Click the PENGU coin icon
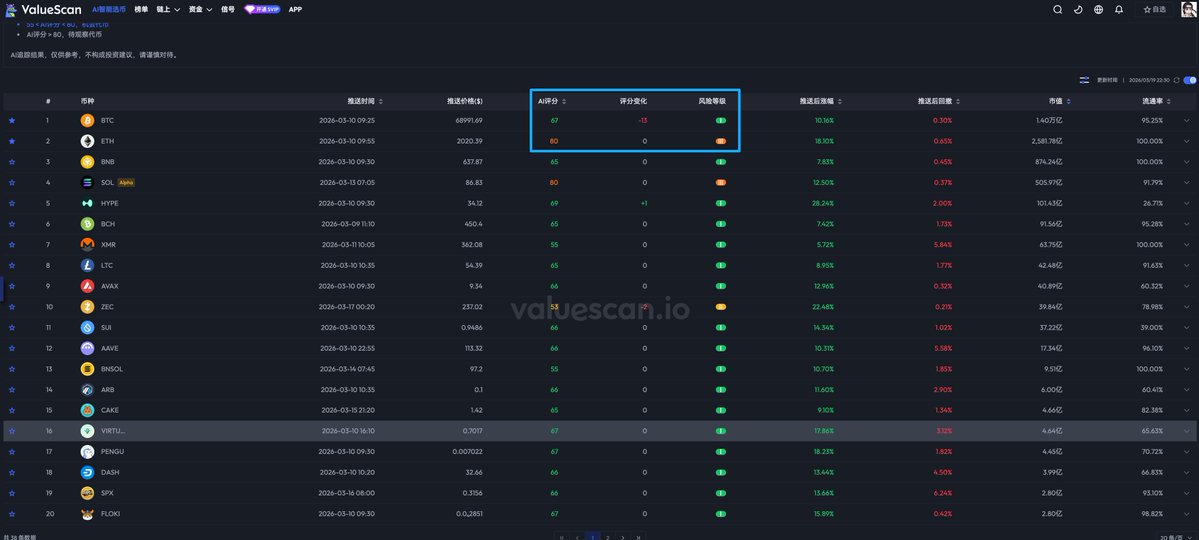The height and width of the screenshot is (540, 1199). (87, 451)
